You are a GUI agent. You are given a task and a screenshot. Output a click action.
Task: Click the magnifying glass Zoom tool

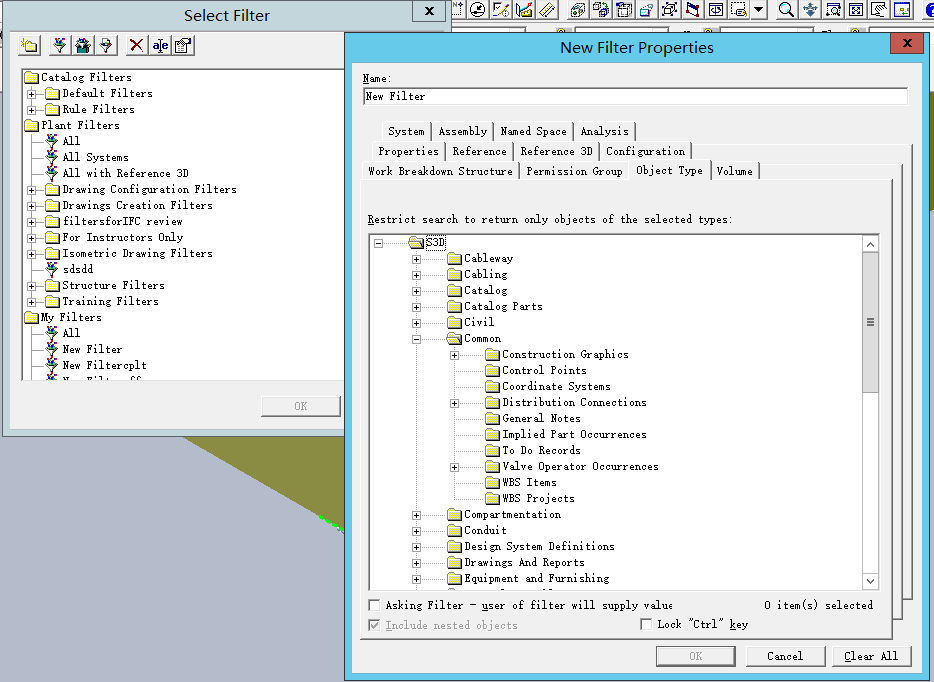(x=786, y=10)
